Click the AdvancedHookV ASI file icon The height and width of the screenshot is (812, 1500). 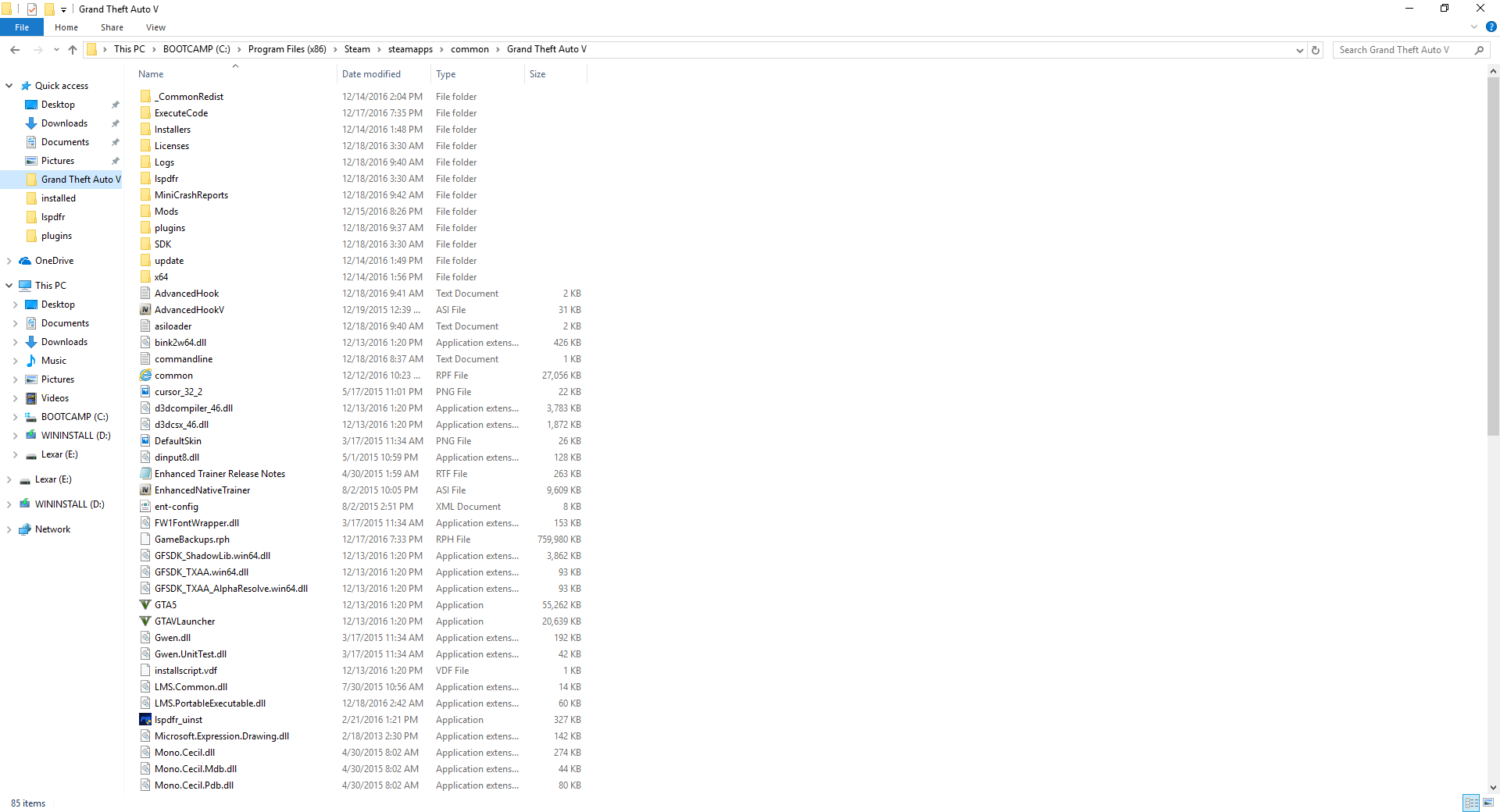(145, 310)
